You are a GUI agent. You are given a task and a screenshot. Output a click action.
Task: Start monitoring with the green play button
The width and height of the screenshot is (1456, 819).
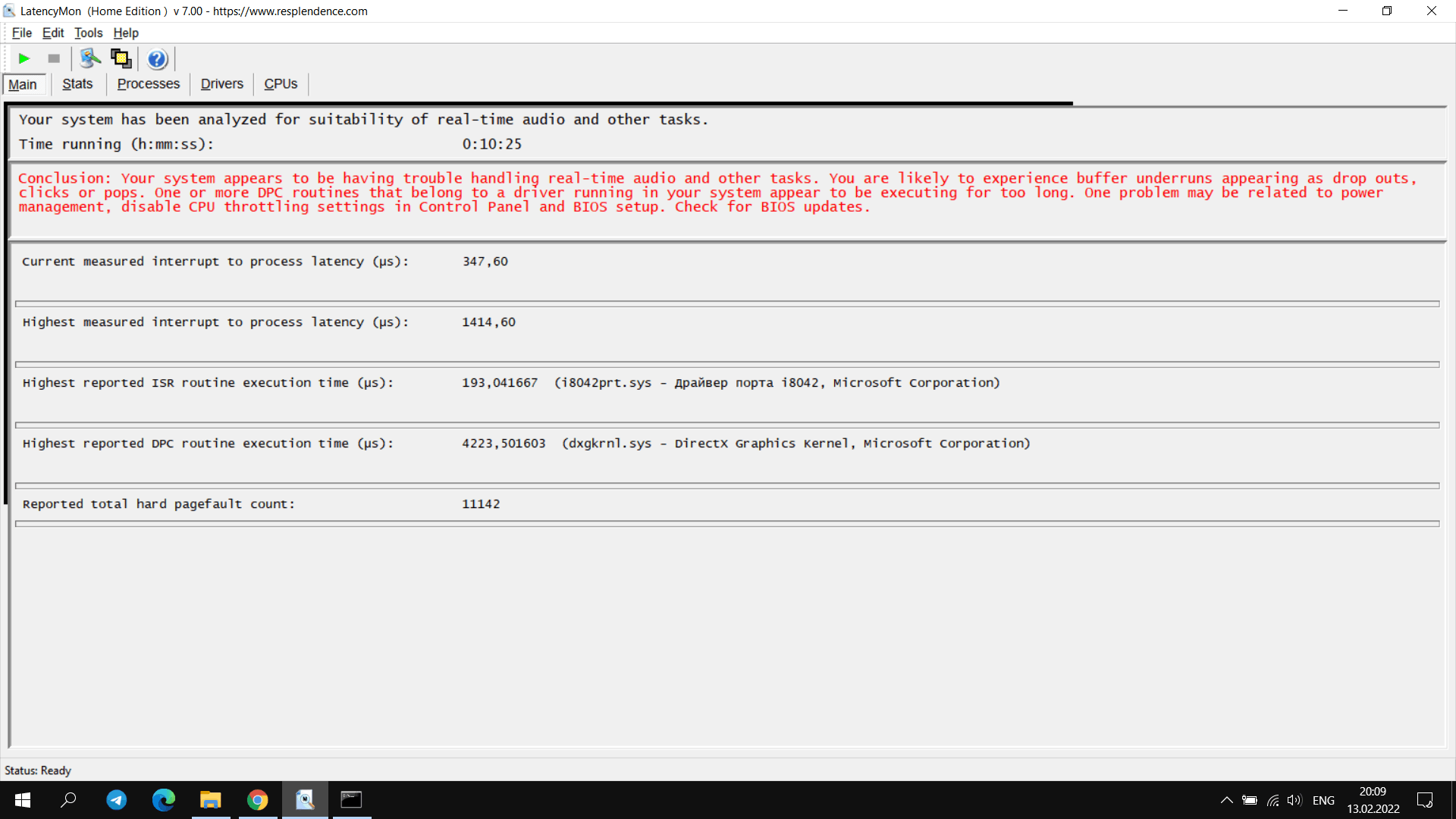(x=24, y=58)
